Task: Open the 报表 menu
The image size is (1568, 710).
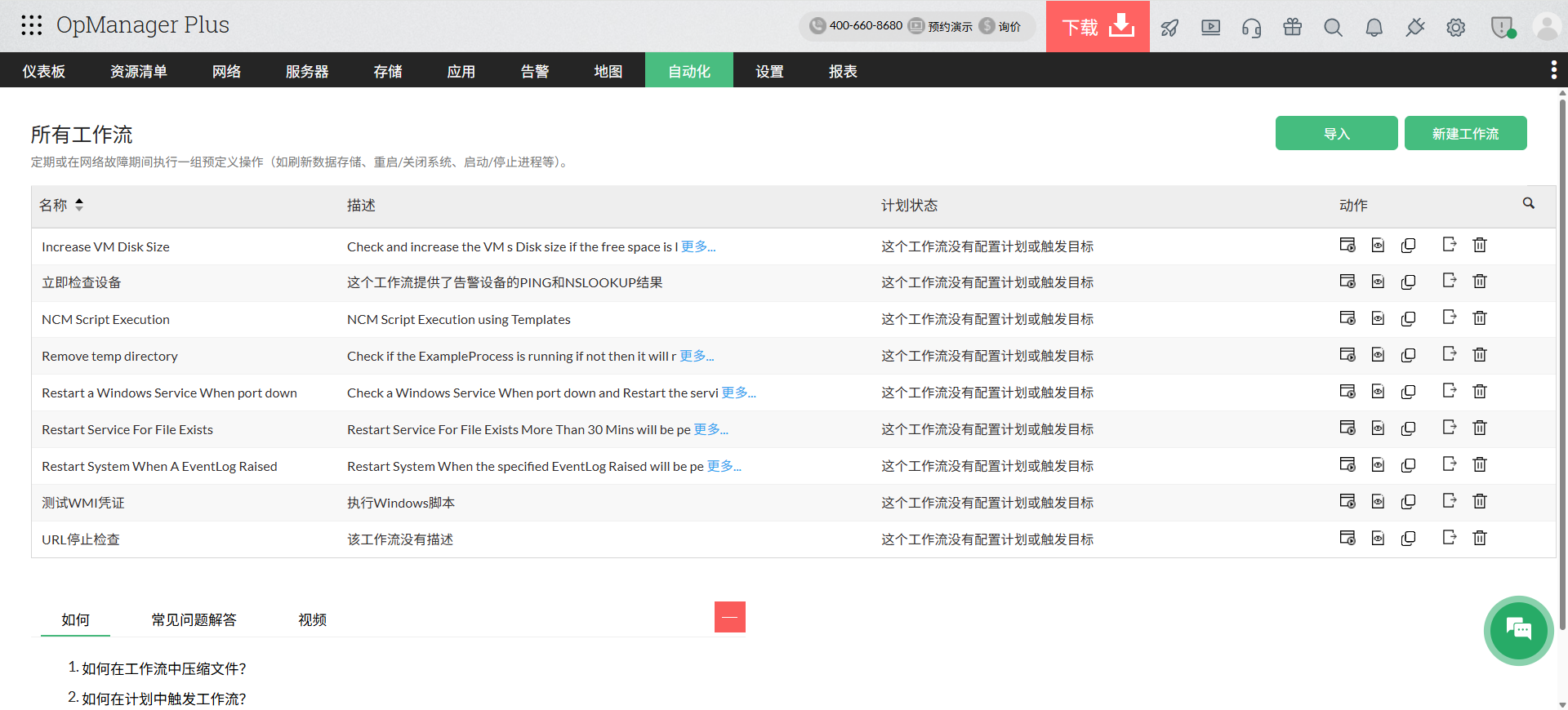Action: click(x=843, y=71)
